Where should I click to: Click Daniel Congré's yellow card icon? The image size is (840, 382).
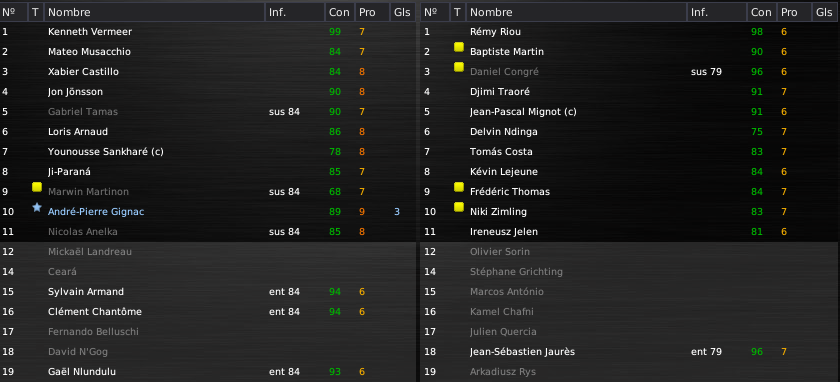click(459, 67)
